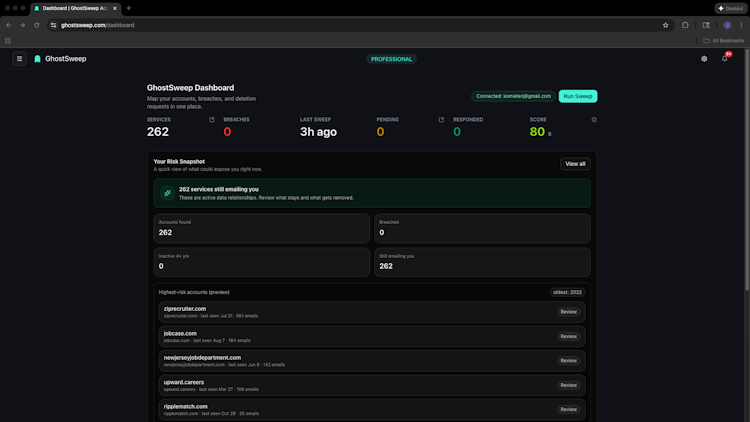Open the browser side panel icon
Image resolution: width=750 pixels, height=422 pixels.
click(706, 25)
